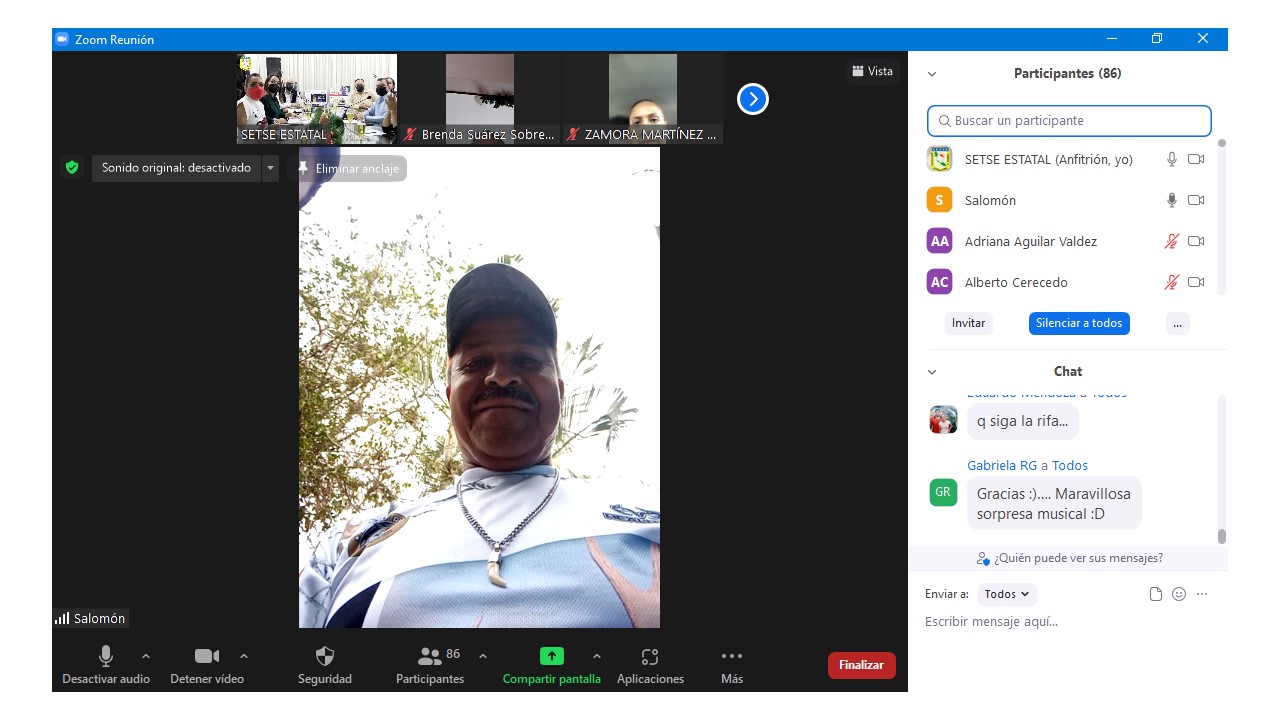Select the SETSE ESTATAL video thumbnail

point(317,99)
